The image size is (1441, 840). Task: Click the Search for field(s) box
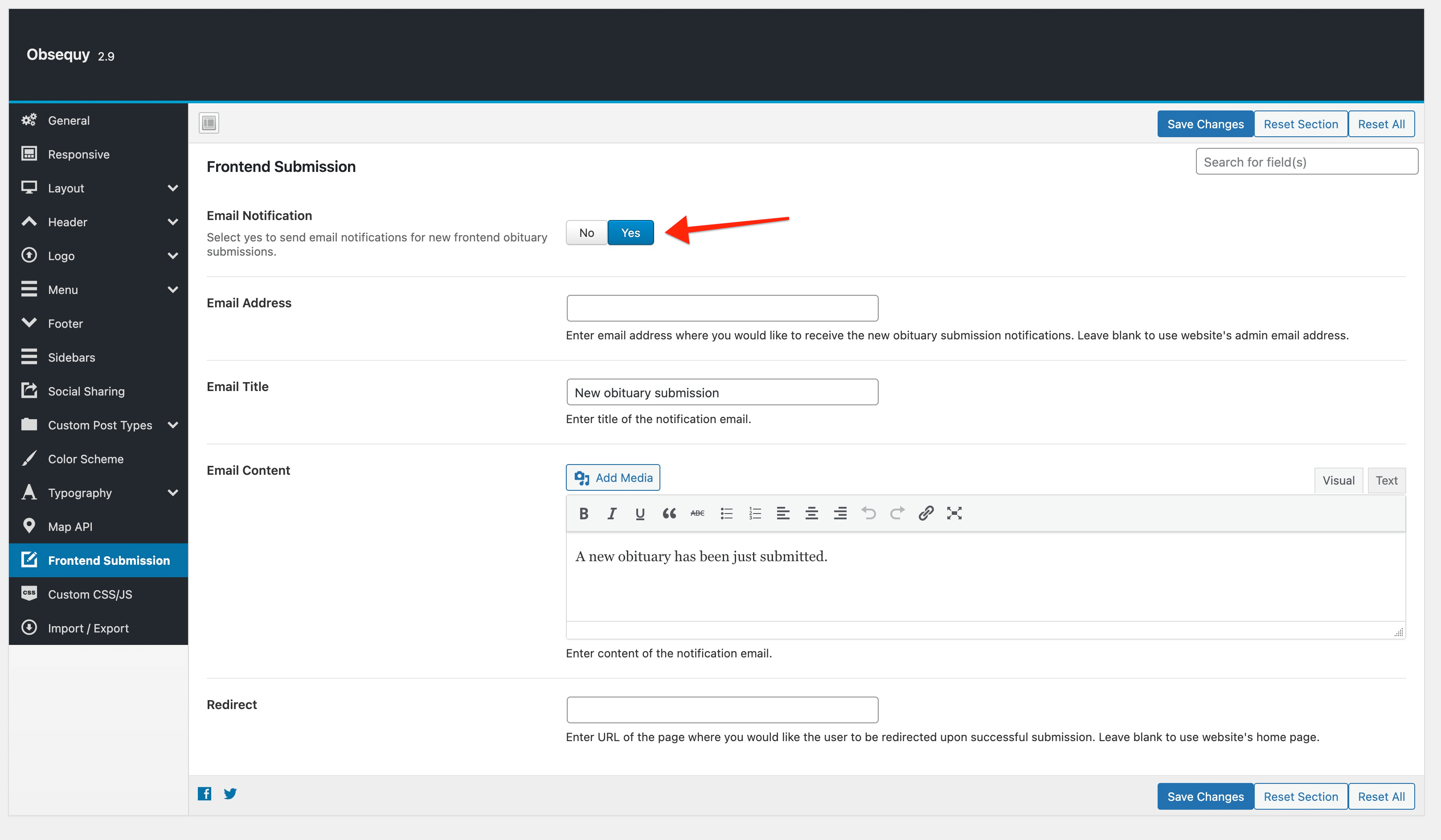(1306, 162)
